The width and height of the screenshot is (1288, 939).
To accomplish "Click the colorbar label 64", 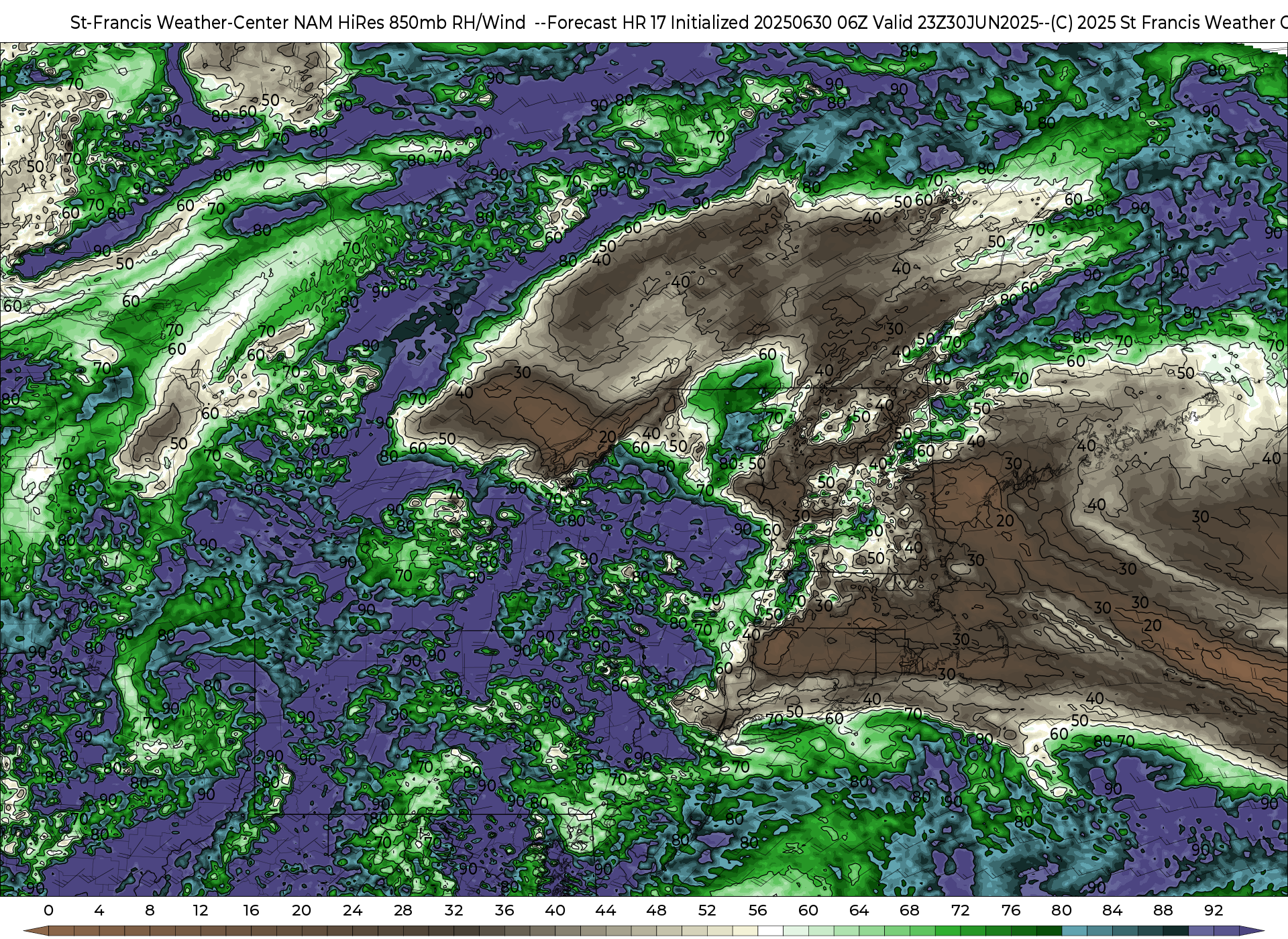I will click(x=859, y=910).
